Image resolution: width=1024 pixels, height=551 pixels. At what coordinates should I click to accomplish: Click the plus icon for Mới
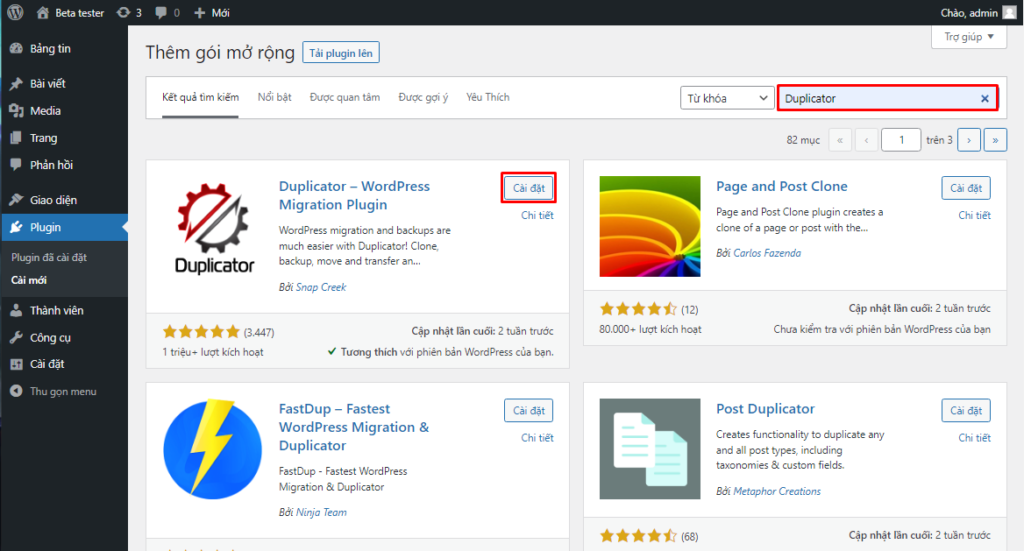tap(200, 13)
